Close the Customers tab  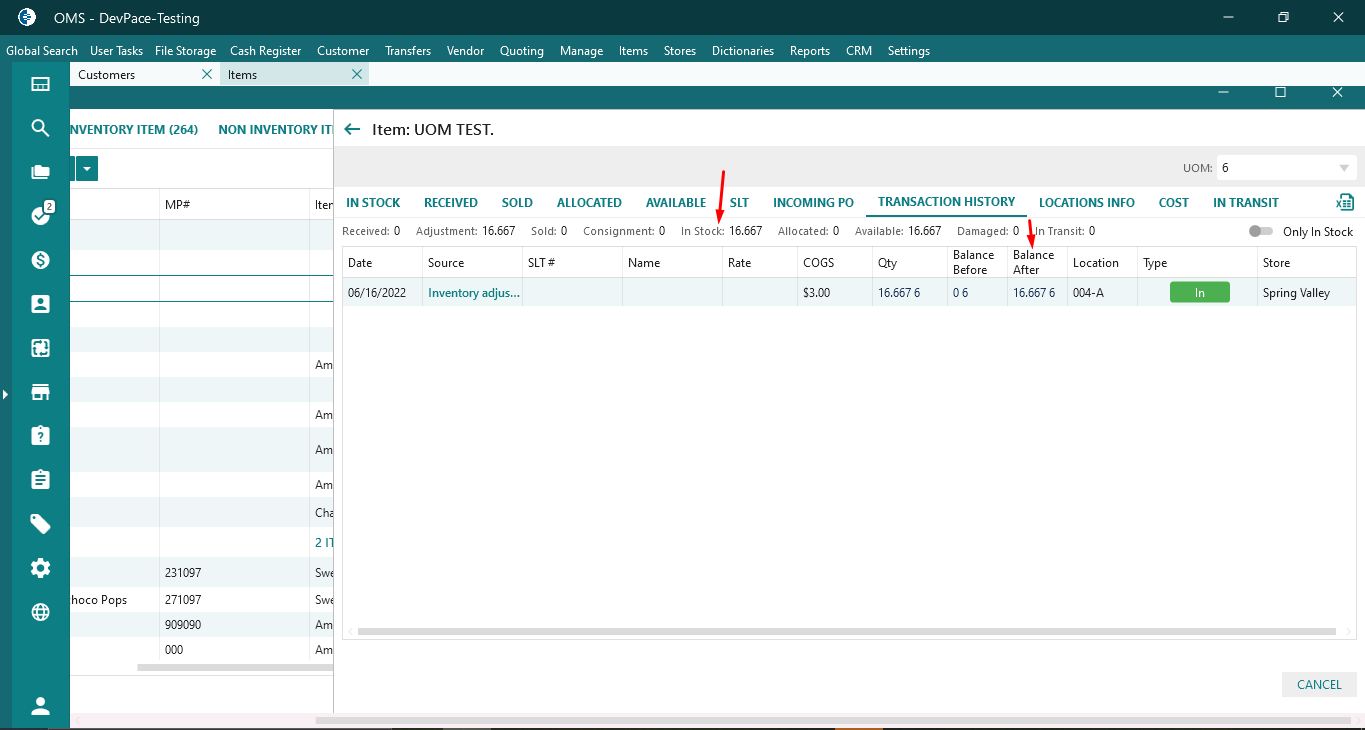point(207,75)
